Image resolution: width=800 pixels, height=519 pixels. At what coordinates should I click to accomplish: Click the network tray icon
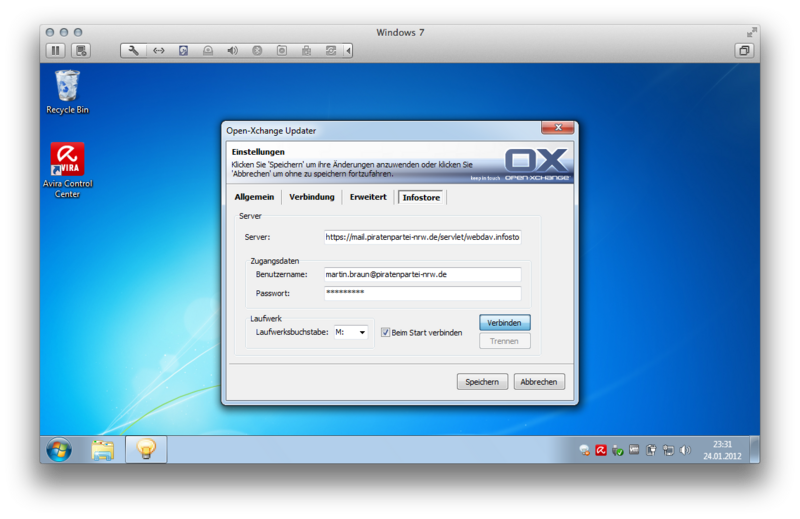tap(668, 450)
